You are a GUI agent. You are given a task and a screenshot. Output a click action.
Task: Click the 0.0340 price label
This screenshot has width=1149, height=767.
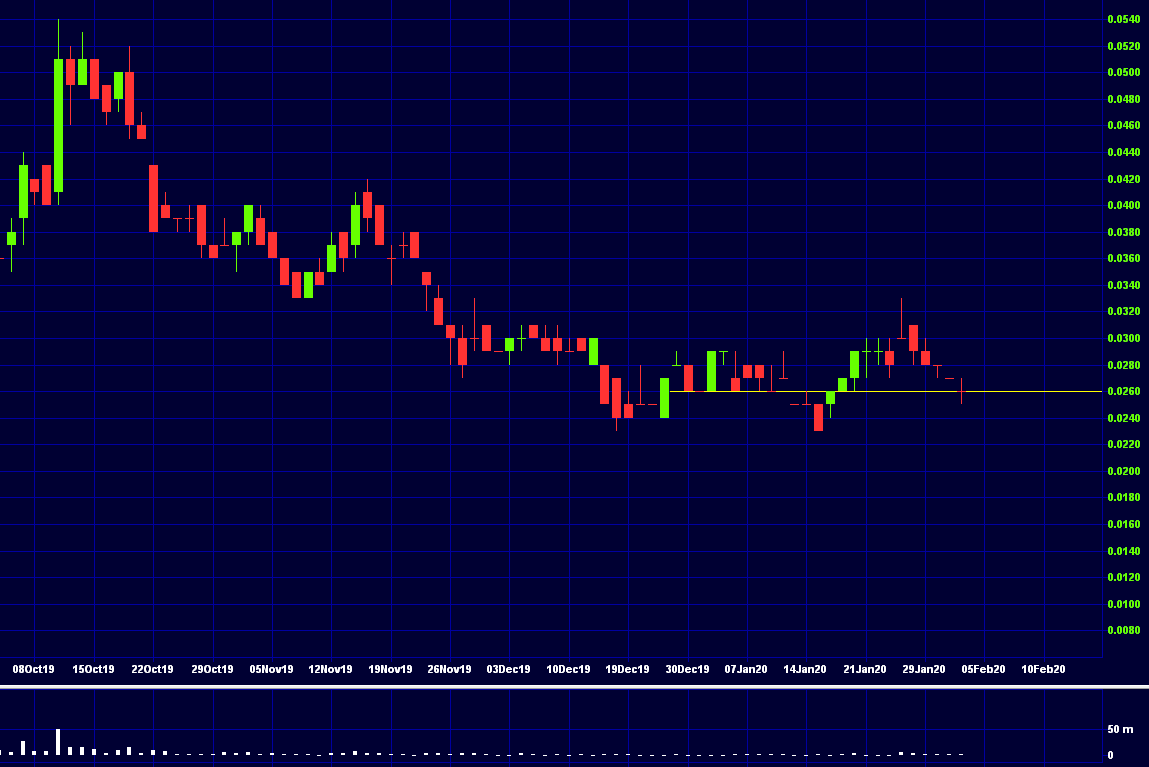(x=1123, y=286)
